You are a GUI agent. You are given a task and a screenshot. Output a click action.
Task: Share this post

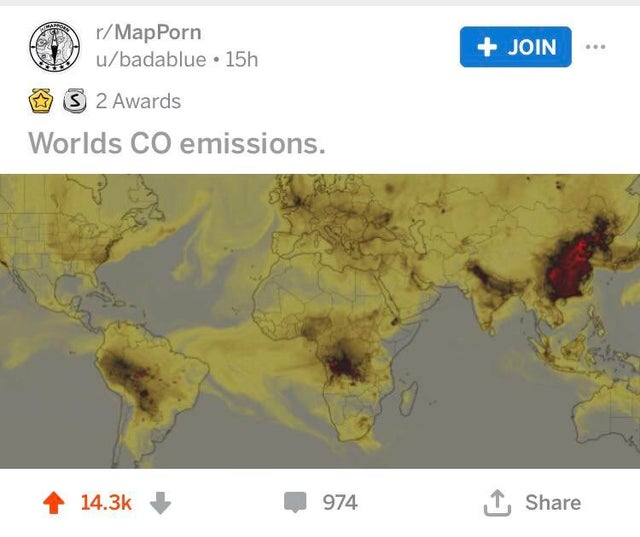coord(553,502)
